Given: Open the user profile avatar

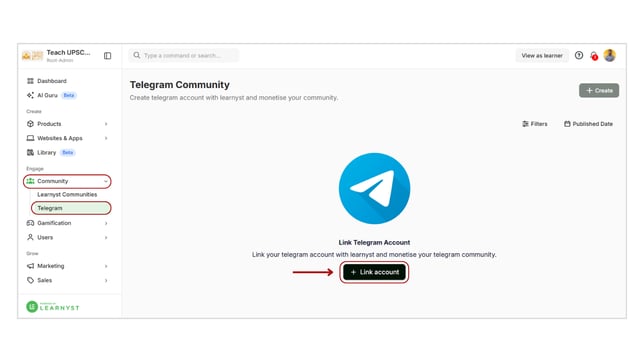Looking at the screenshot, I should click(x=610, y=55).
